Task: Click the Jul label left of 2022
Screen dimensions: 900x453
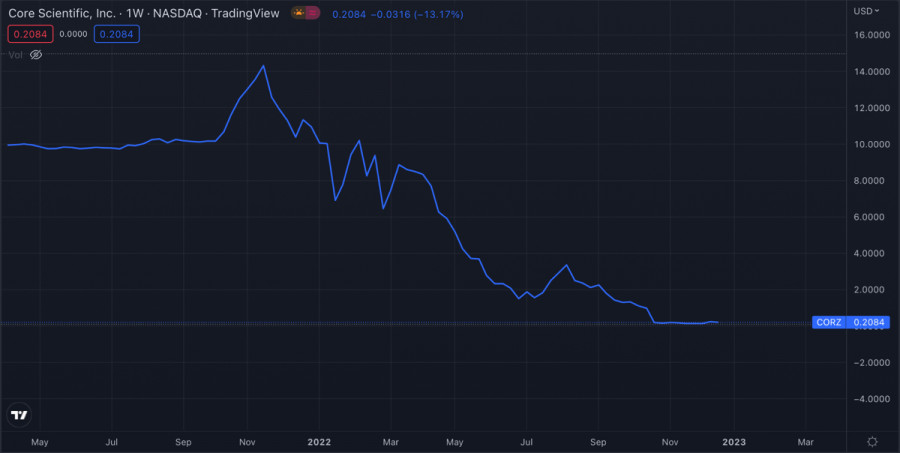Action: [x=112, y=442]
